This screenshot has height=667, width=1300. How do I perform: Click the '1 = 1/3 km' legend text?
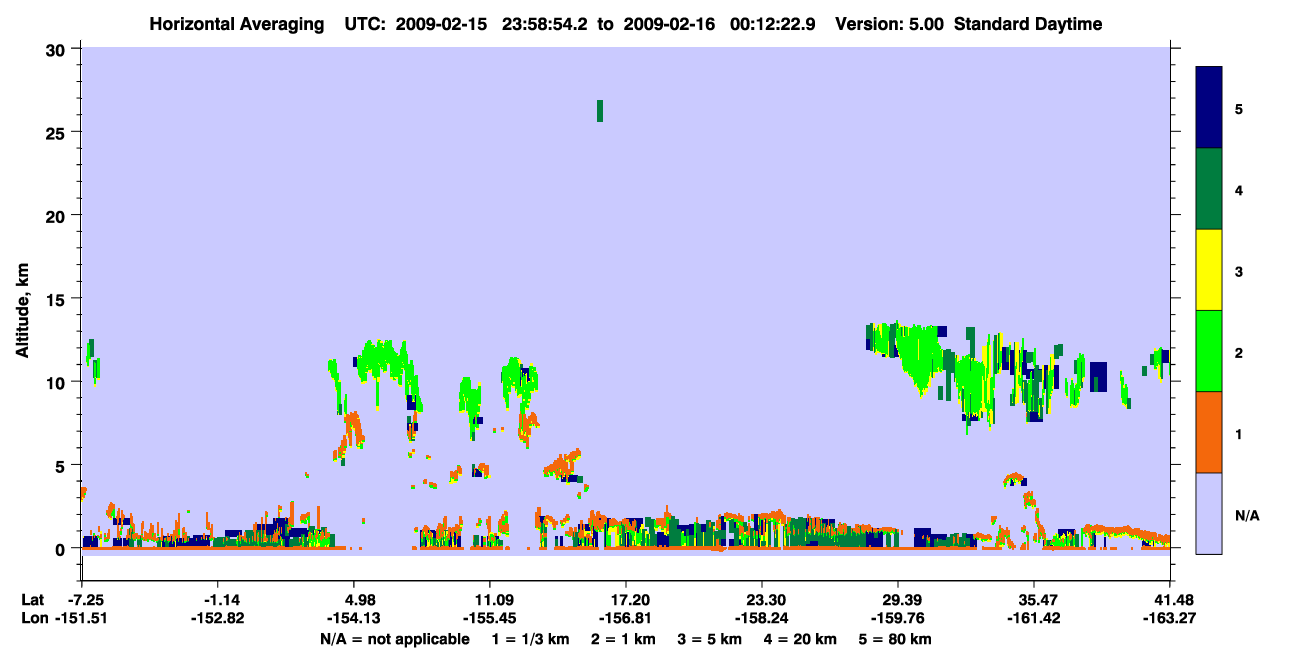pyautogui.click(x=530, y=639)
